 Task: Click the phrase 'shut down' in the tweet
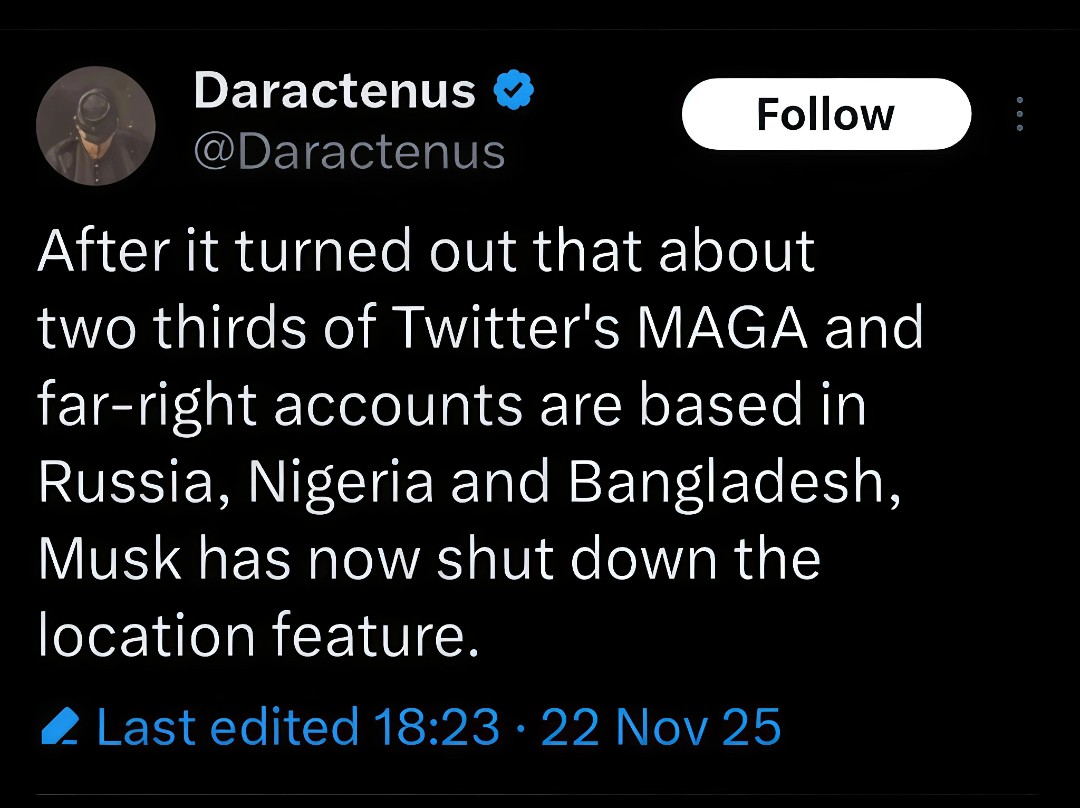click(571, 558)
